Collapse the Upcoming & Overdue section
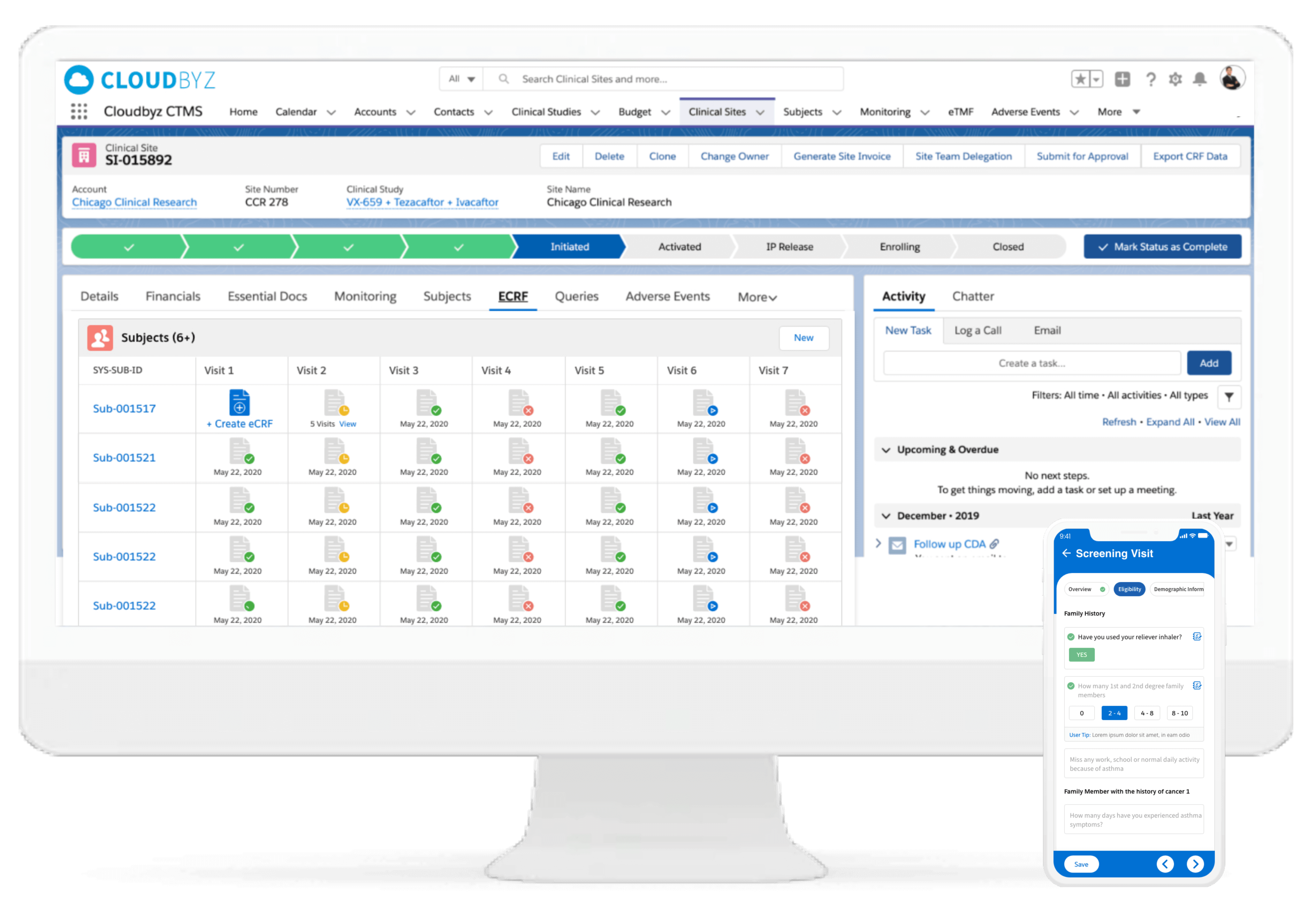The width and height of the screenshot is (1316, 911). (886, 450)
